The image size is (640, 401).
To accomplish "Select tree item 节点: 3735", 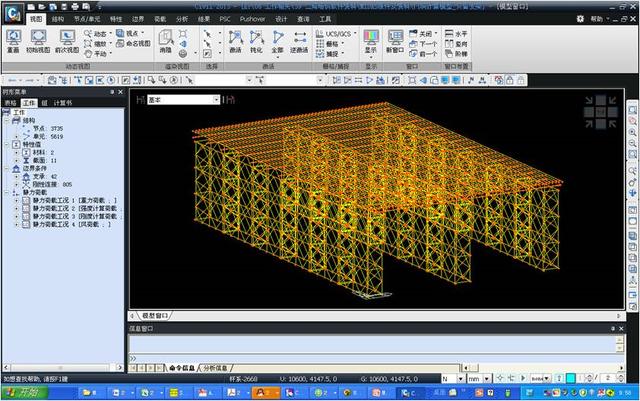I will click(48, 128).
